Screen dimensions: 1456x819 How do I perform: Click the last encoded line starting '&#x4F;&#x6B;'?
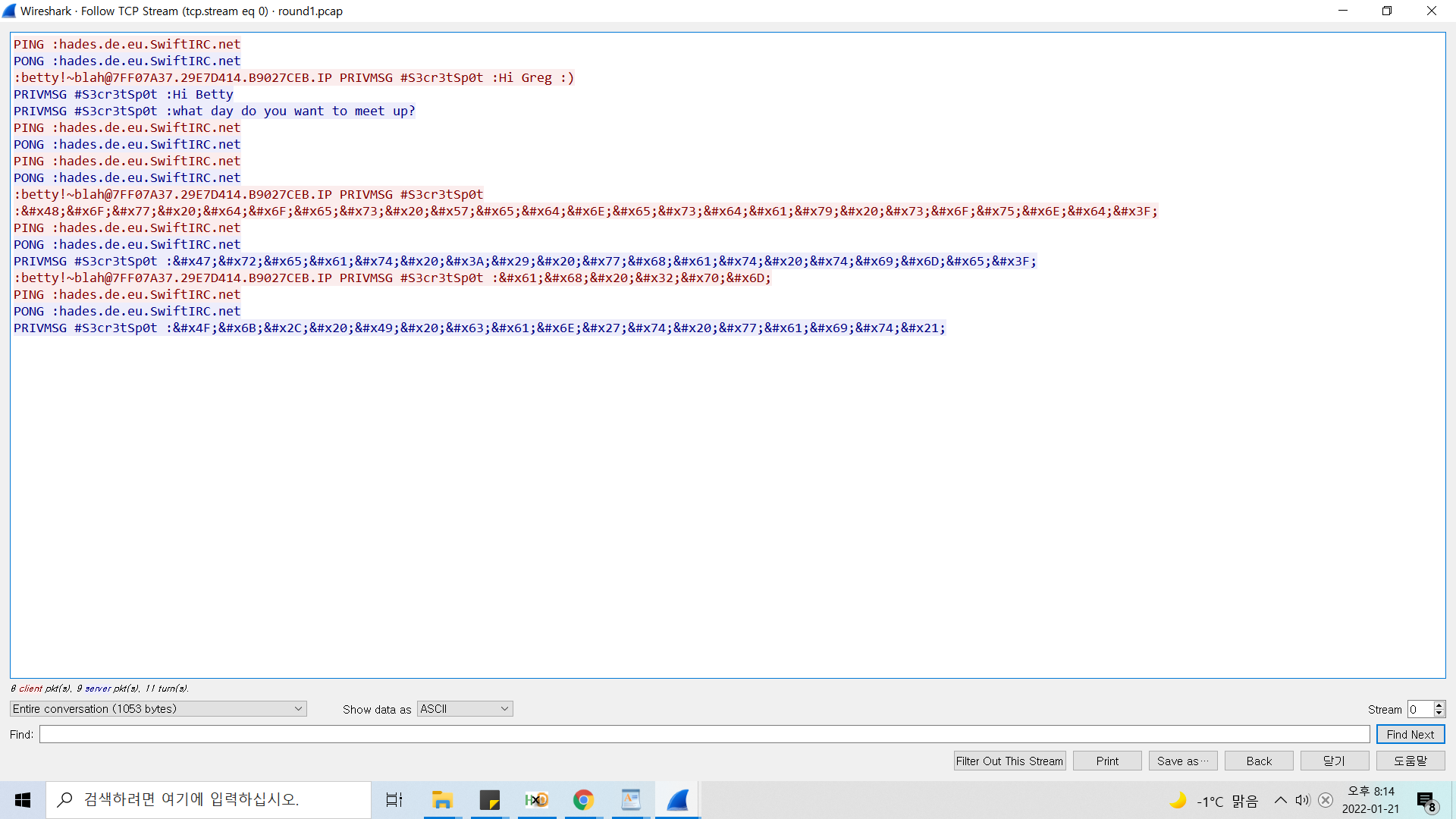479,328
